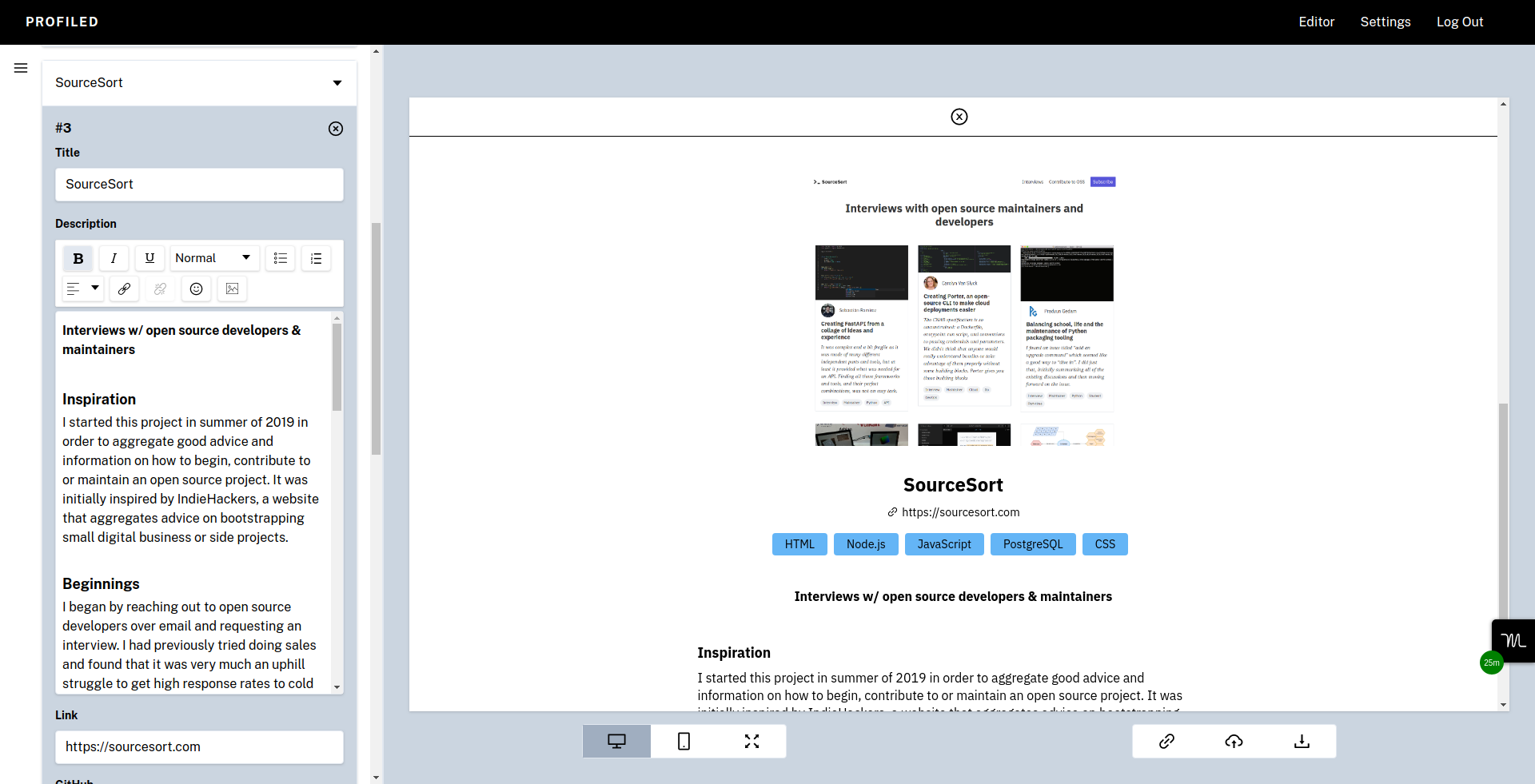Viewport: 1535px width, 784px height.
Task: Open the hamburger sidebar menu
Action: tap(21, 68)
